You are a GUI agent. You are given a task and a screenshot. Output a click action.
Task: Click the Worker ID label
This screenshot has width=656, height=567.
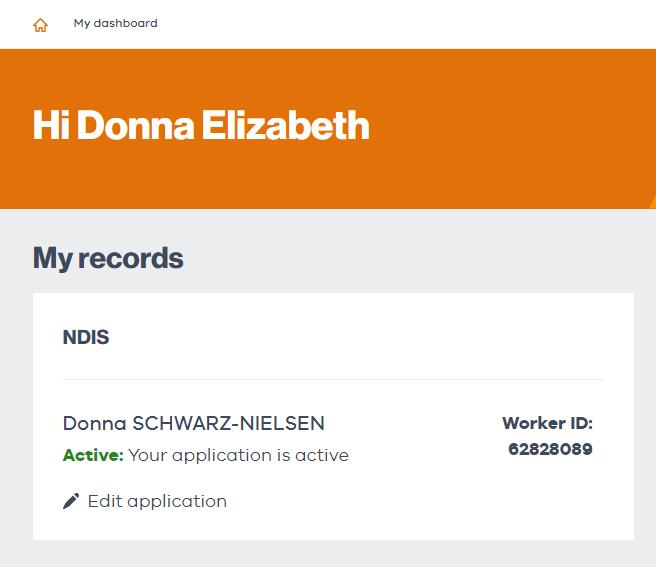547,423
